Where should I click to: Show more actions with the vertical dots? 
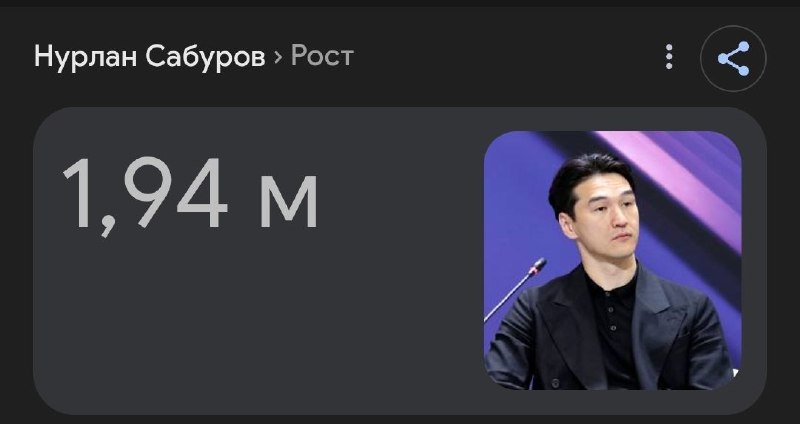coord(669,57)
